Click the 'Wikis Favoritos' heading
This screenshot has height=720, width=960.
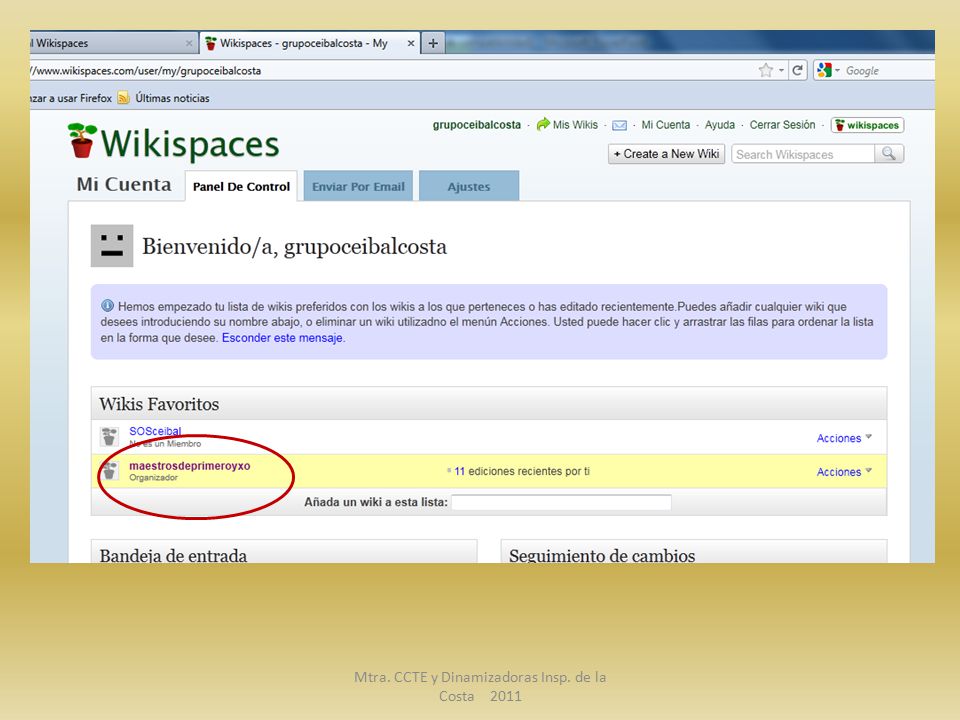[159, 403]
